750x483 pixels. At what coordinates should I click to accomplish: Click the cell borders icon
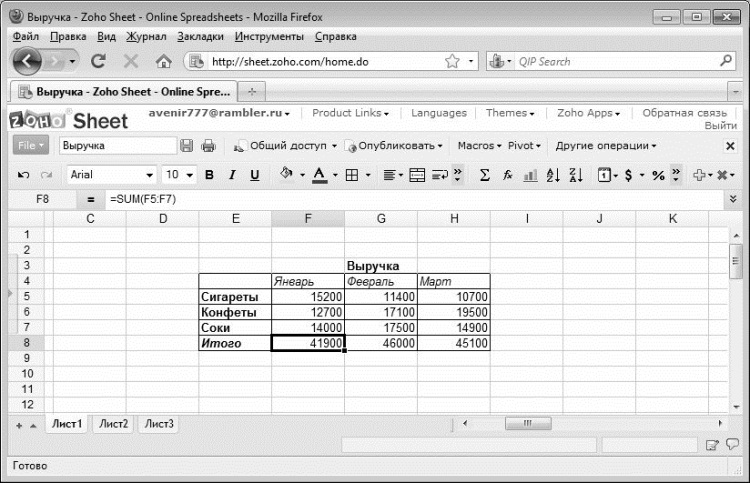[x=352, y=175]
